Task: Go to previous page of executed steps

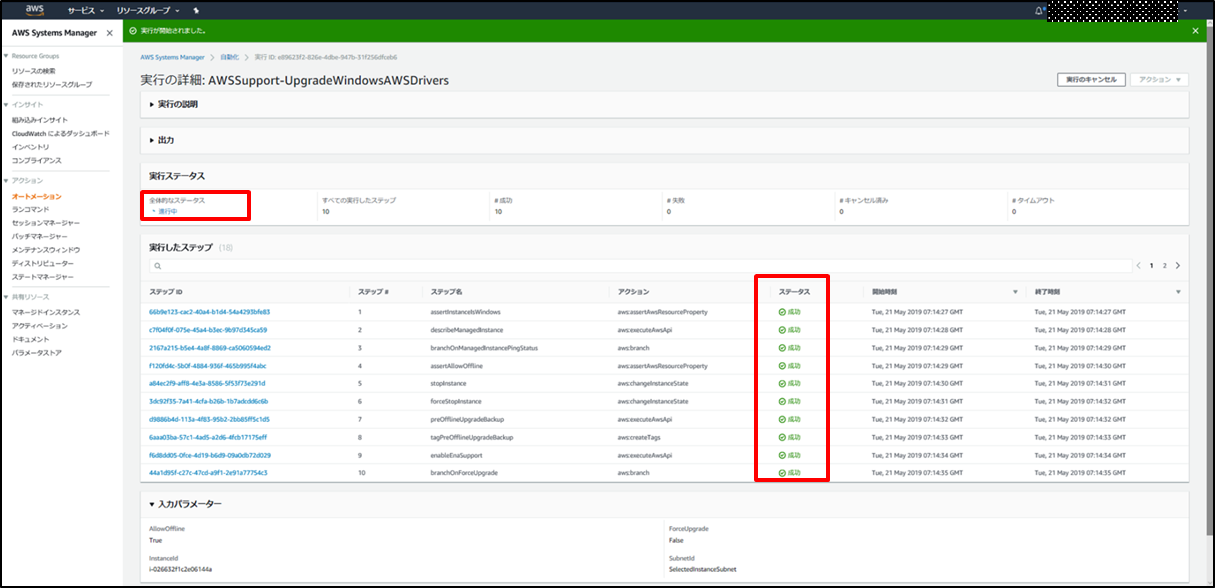Action: pos(1138,266)
